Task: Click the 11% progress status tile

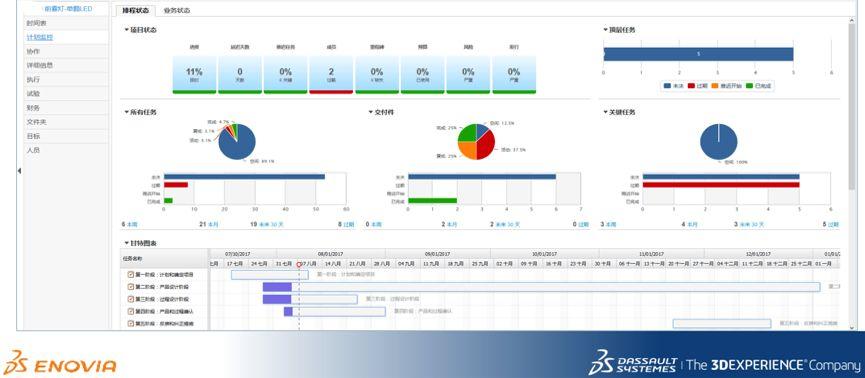Action: tap(194, 74)
